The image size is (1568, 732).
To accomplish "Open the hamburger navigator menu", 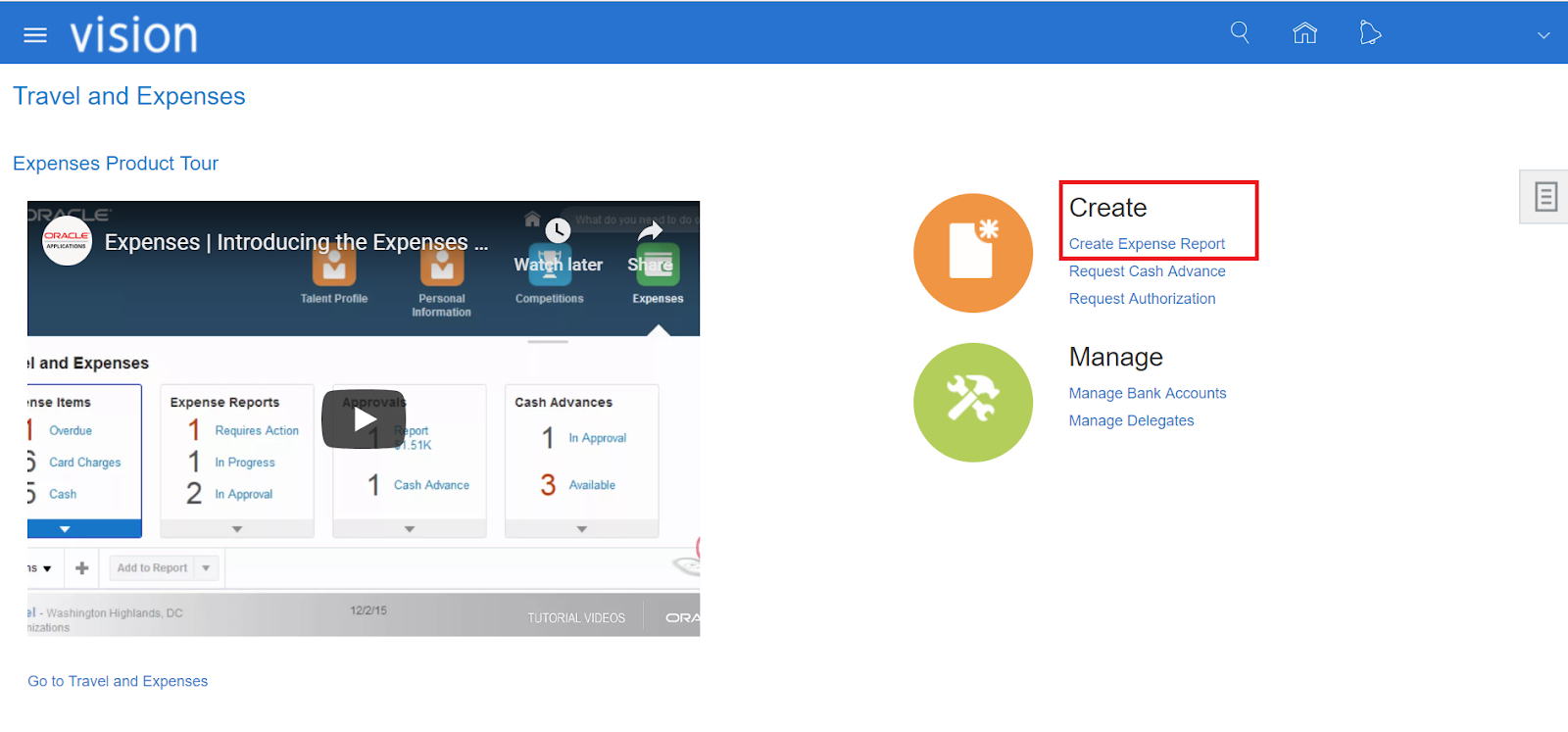I will coord(35,35).
